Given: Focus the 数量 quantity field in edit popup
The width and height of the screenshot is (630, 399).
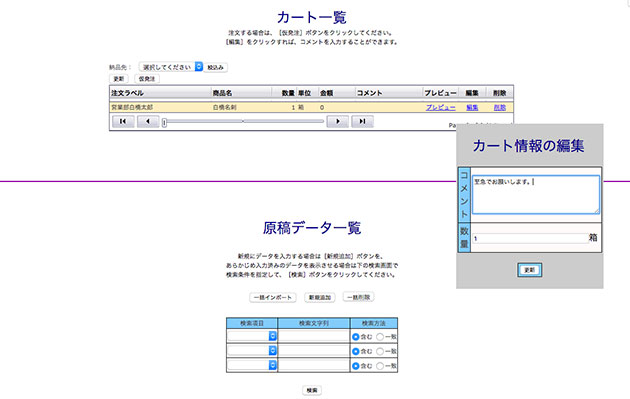Looking at the screenshot, I should (x=530, y=238).
